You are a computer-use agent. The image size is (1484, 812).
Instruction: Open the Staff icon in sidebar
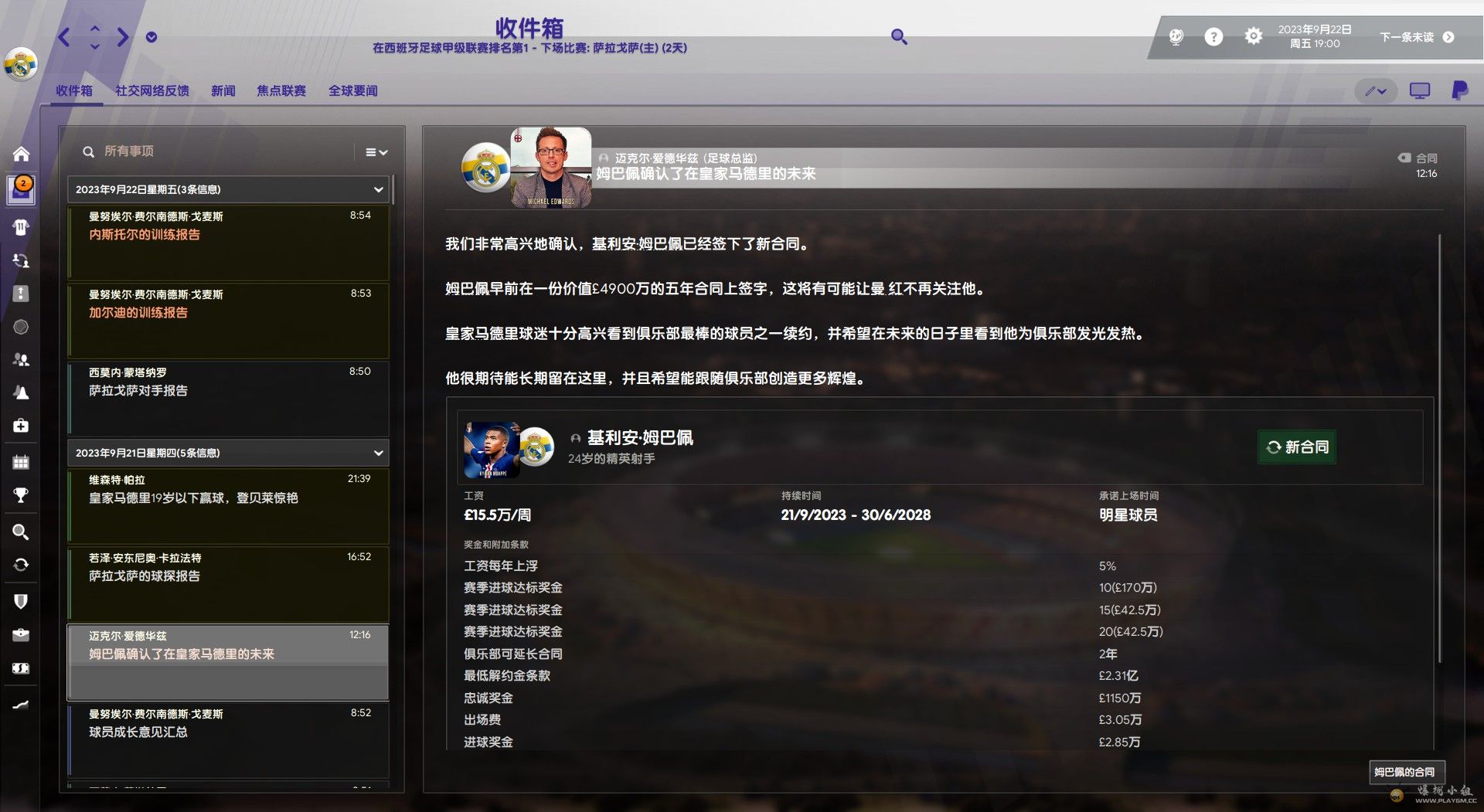(x=21, y=359)
